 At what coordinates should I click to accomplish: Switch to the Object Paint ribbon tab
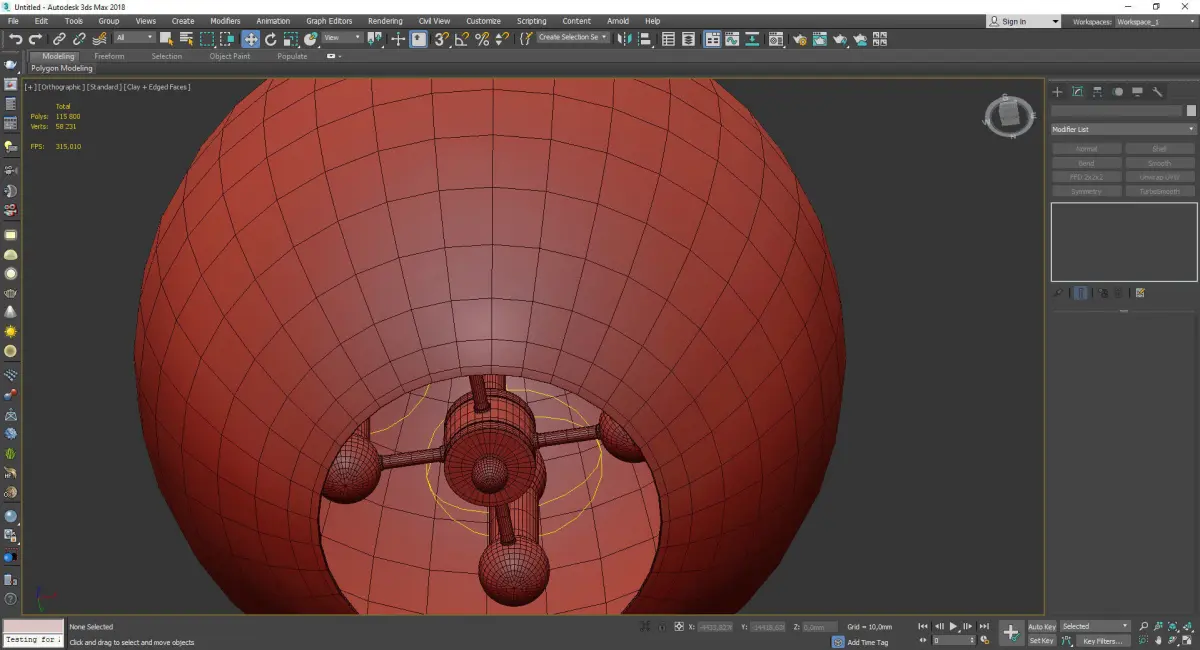click(x=229, y=57)
